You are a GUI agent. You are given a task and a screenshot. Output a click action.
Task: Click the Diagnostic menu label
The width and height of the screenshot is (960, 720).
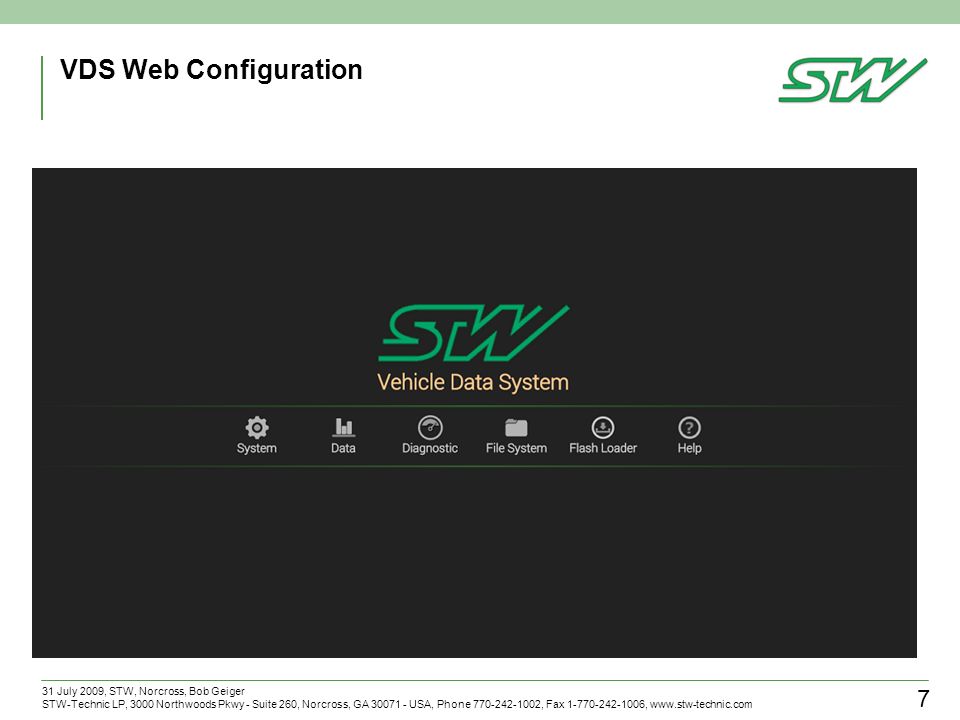430,448
